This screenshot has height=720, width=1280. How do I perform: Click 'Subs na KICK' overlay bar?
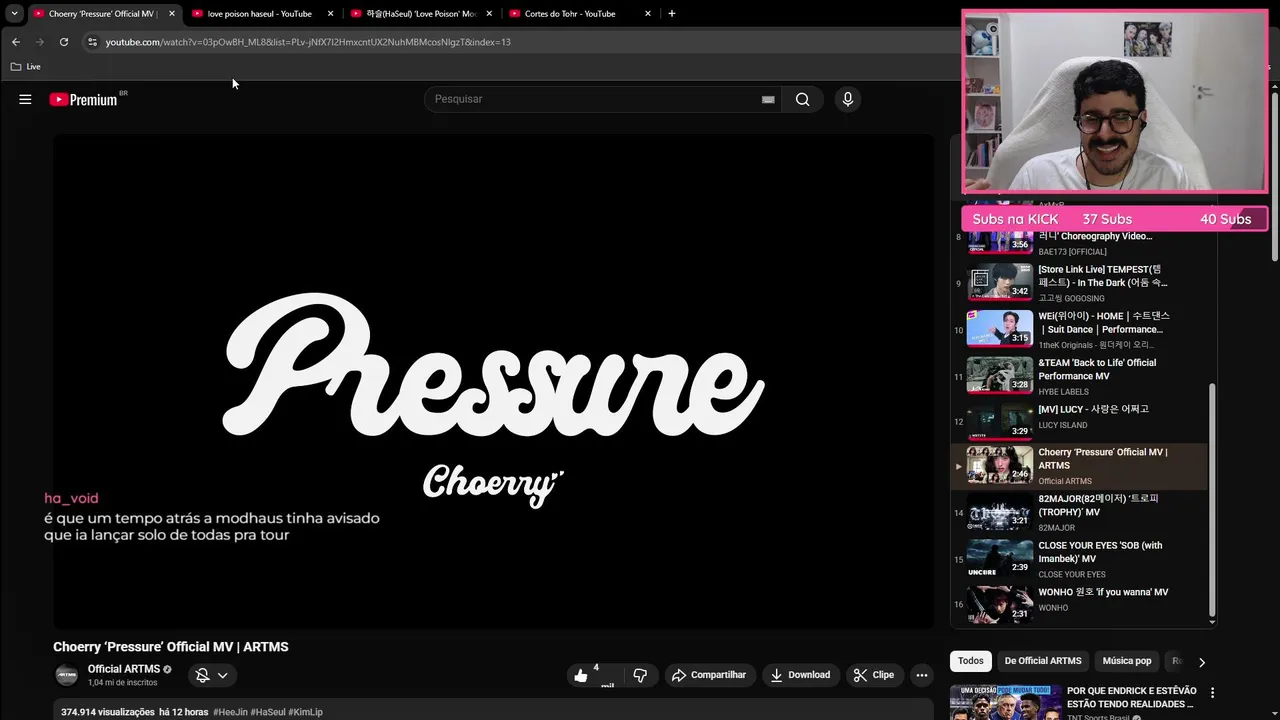(1114, 219)
